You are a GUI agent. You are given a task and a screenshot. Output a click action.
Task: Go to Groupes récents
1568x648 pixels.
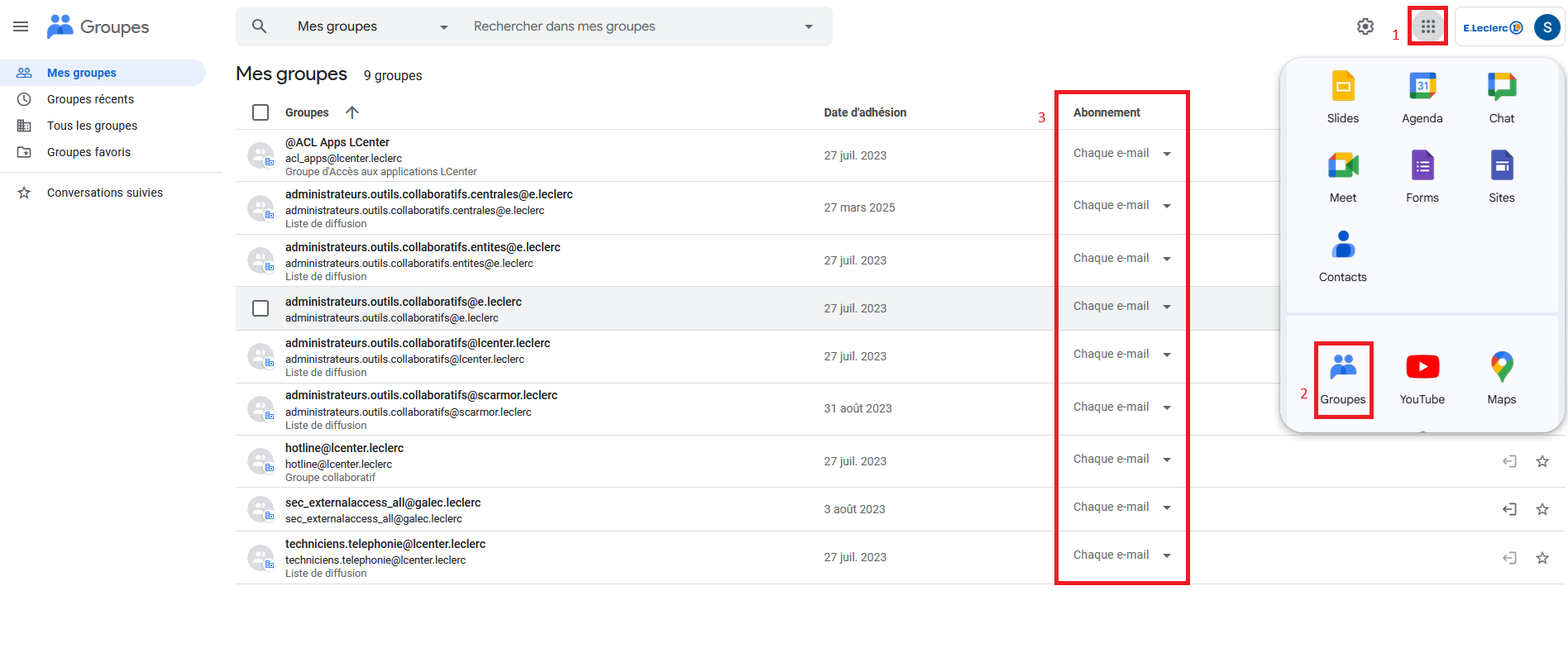90,99
